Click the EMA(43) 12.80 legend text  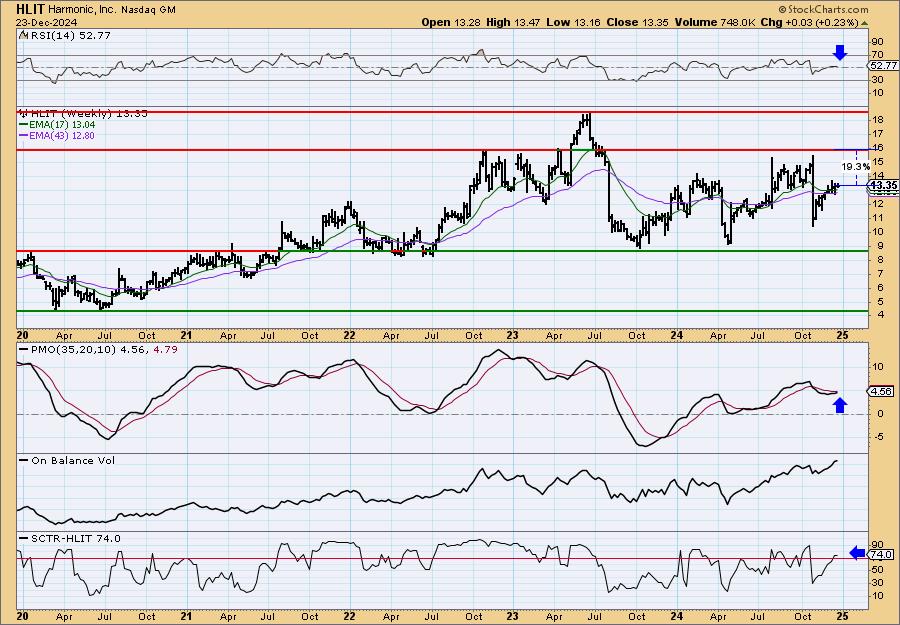pos(63,136)
